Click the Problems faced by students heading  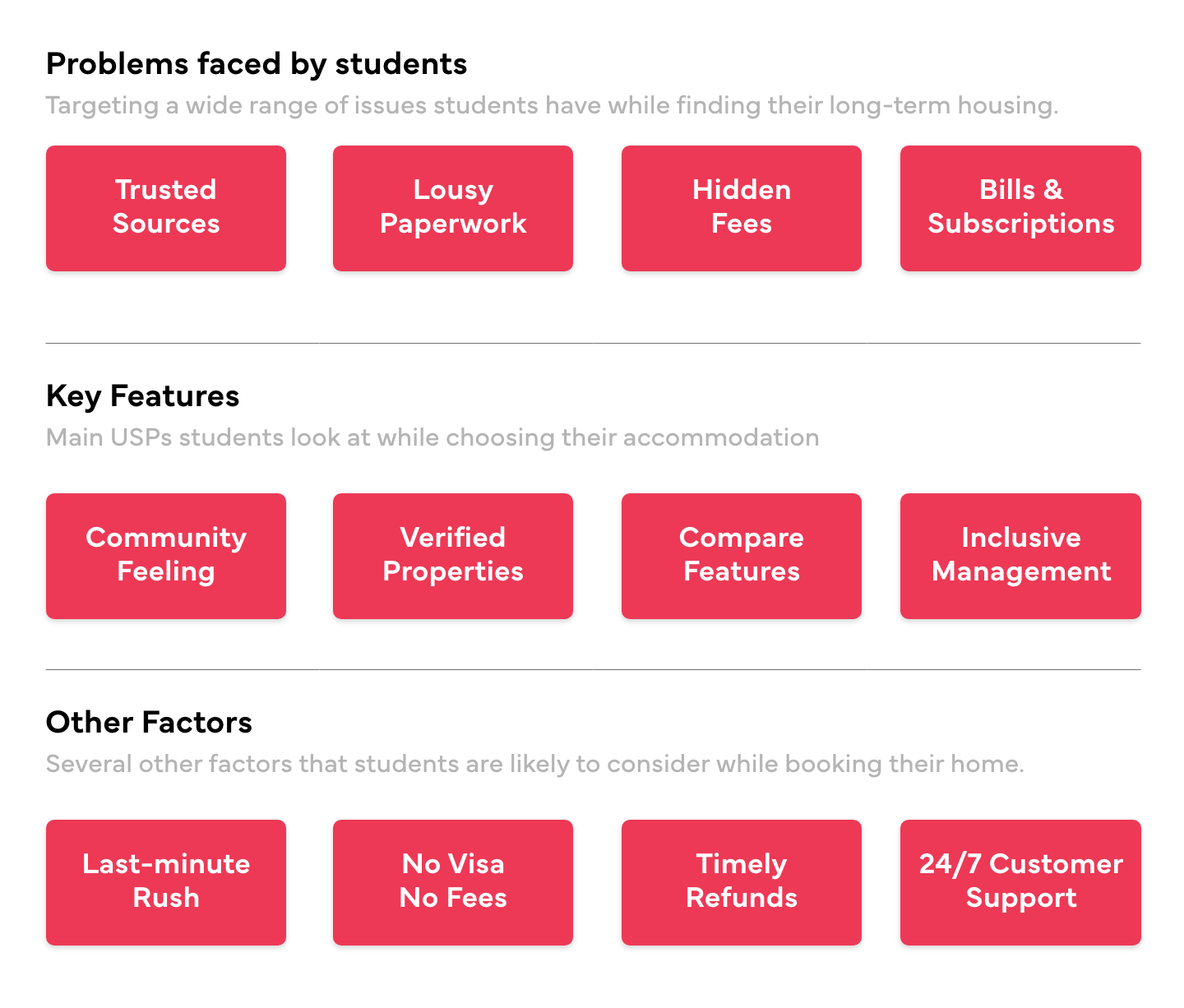[257, 64]
